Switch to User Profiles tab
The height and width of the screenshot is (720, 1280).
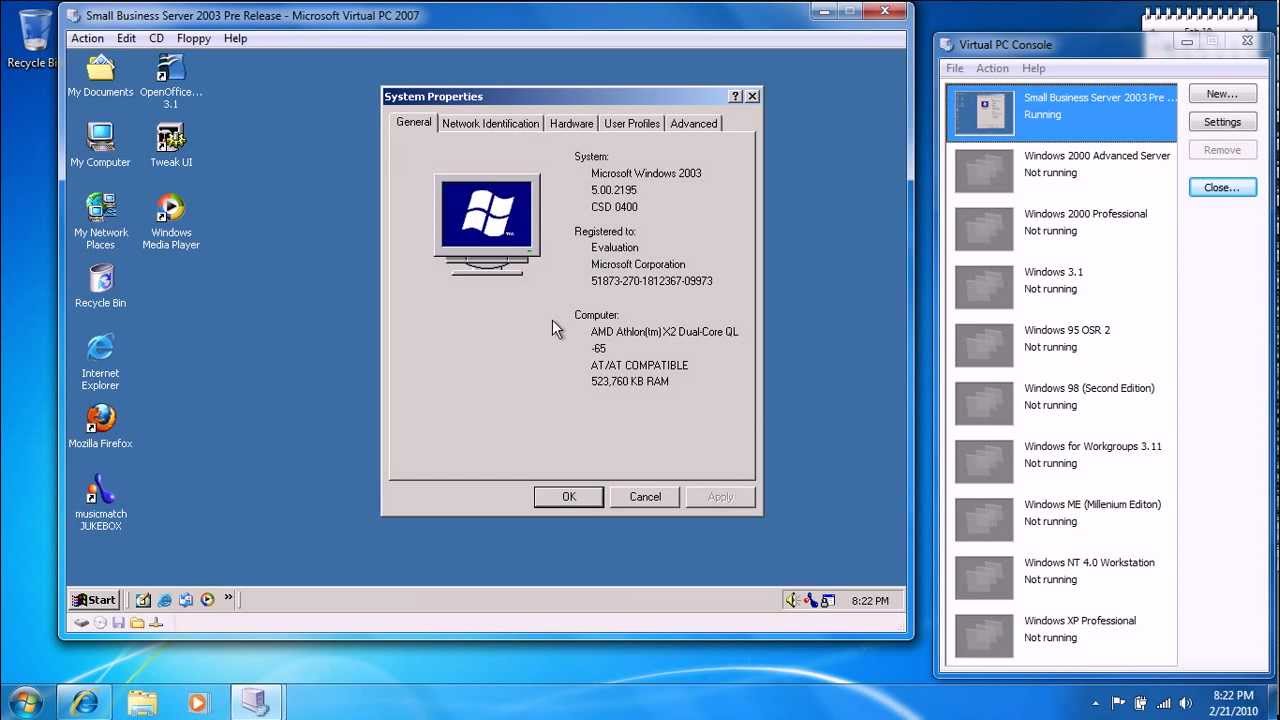(632, 123)
